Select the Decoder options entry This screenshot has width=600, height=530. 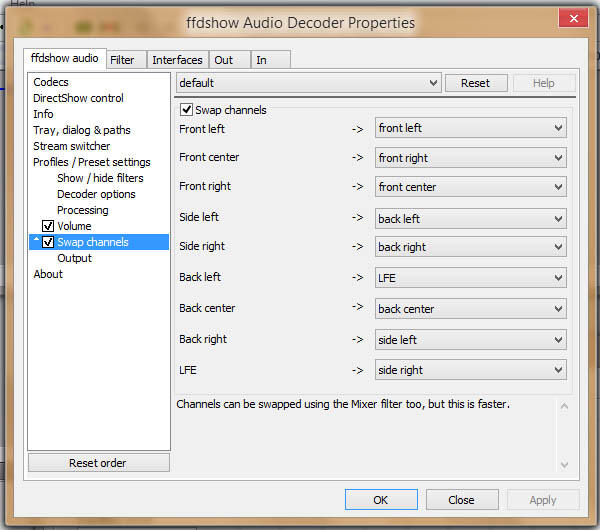96,194
